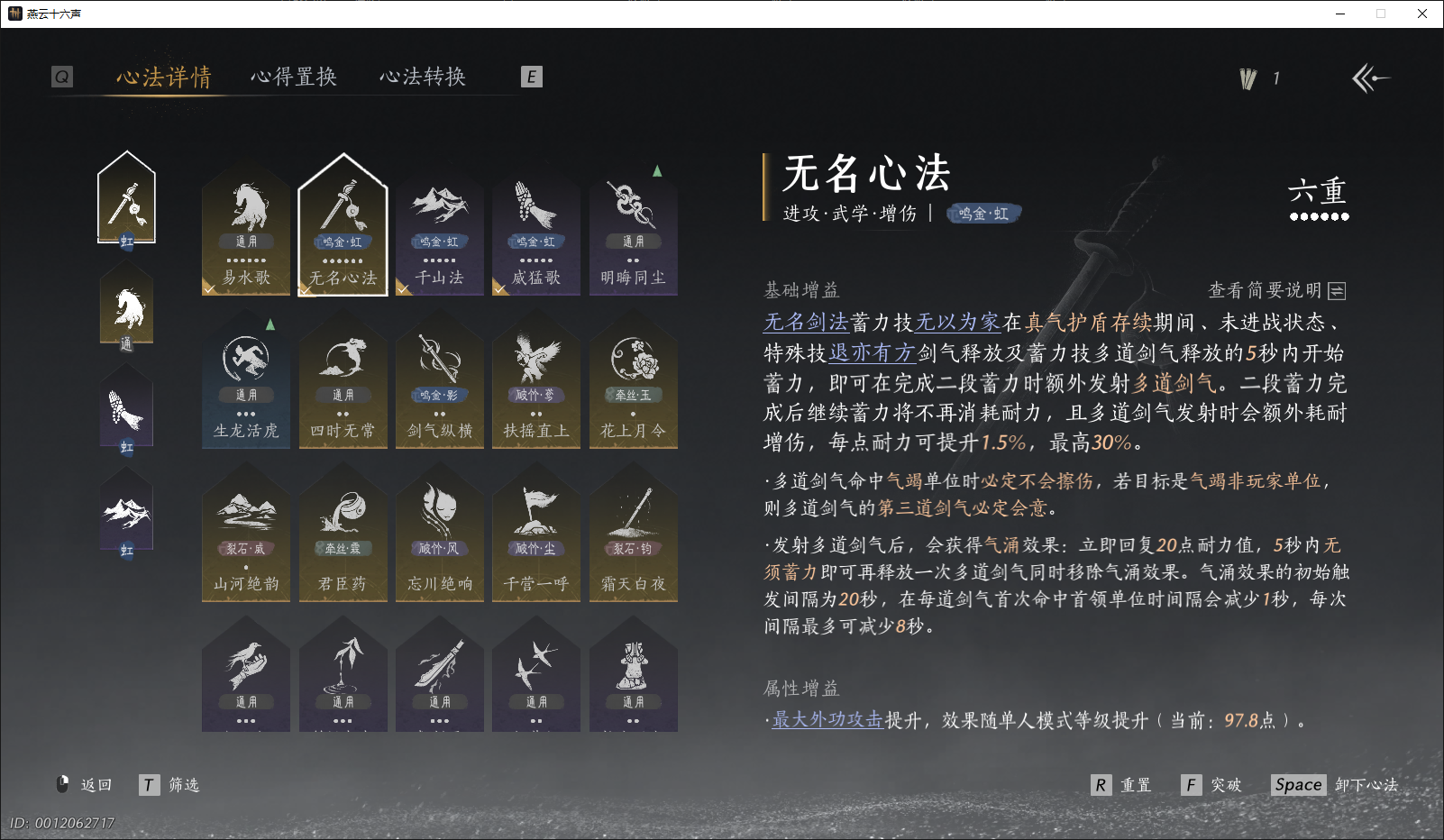Choose the 四时无常 card
Image resolution: width=1444 pixels, height=840 pixels.
343,379
